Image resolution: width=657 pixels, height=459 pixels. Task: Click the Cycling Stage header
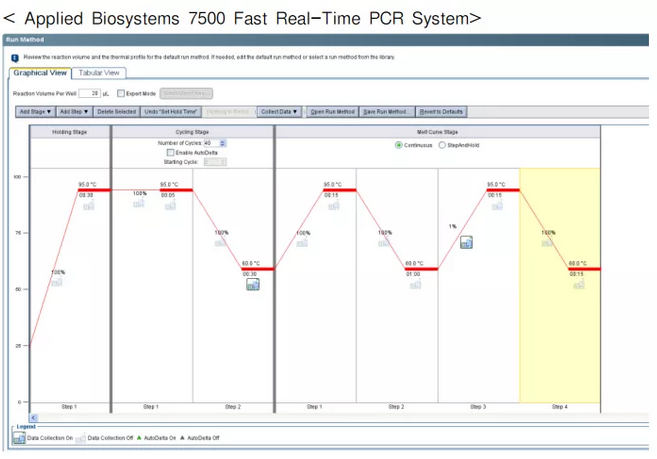click(x=192, y=132)
